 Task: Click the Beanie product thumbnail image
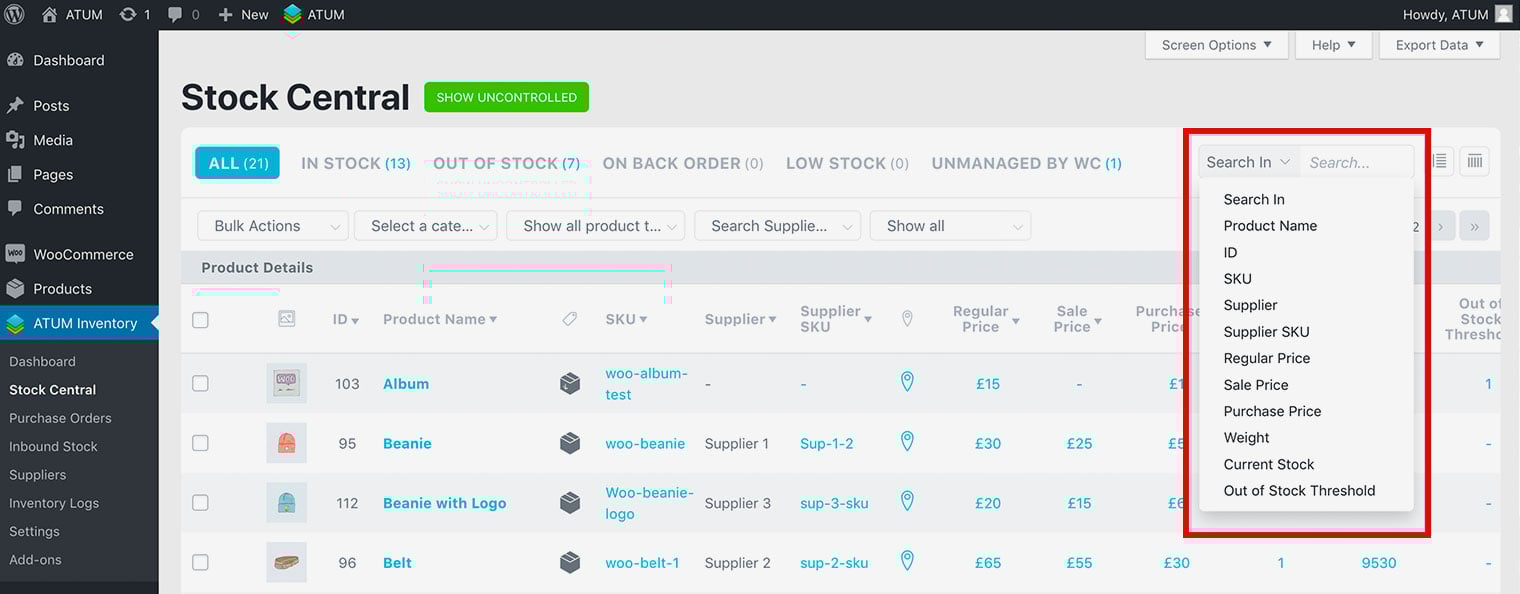tap(286, 443)
